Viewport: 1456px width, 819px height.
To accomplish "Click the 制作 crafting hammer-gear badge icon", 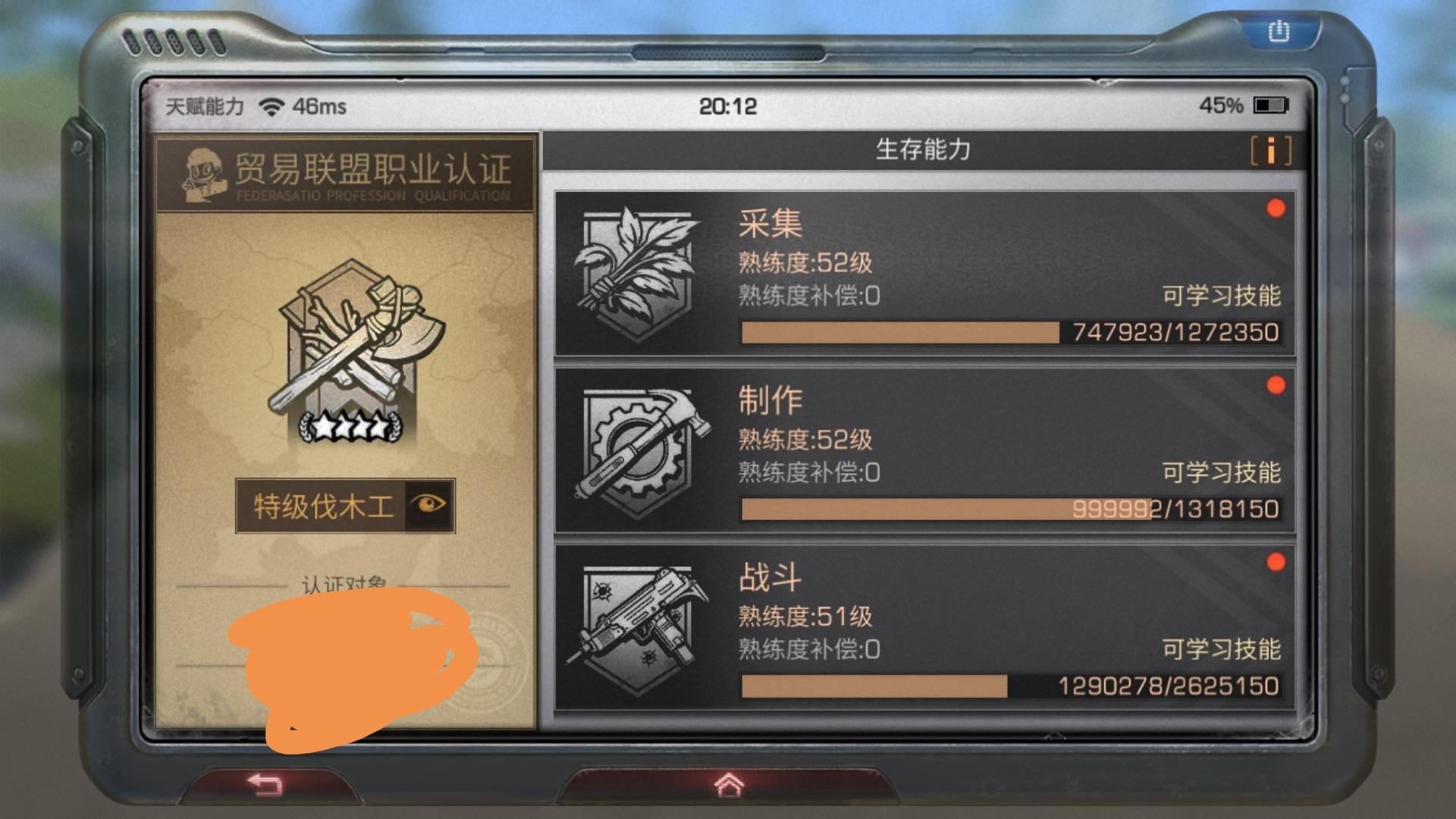I will [x=642, y=451].
